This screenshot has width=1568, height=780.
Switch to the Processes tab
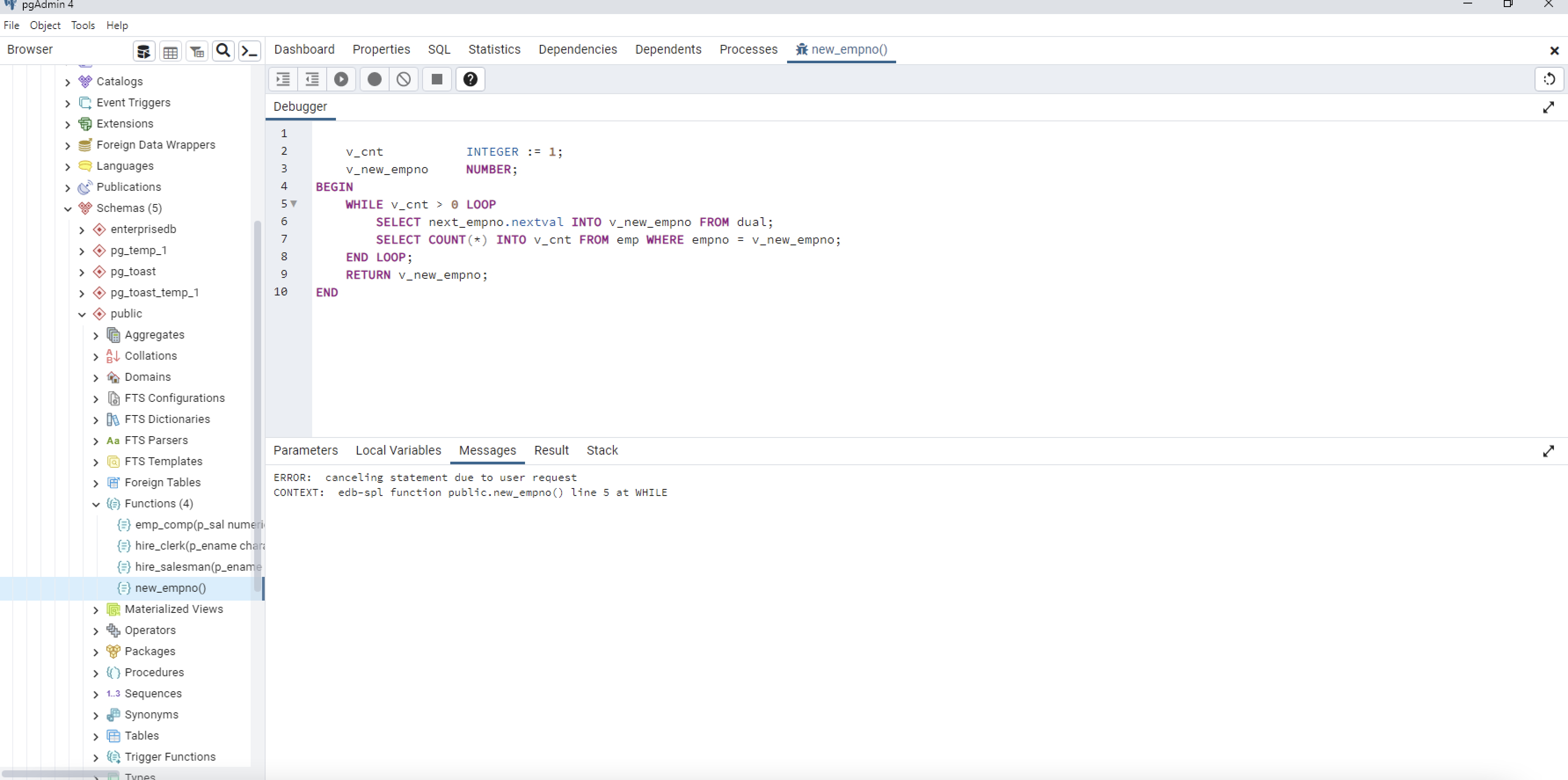(749, 49)
